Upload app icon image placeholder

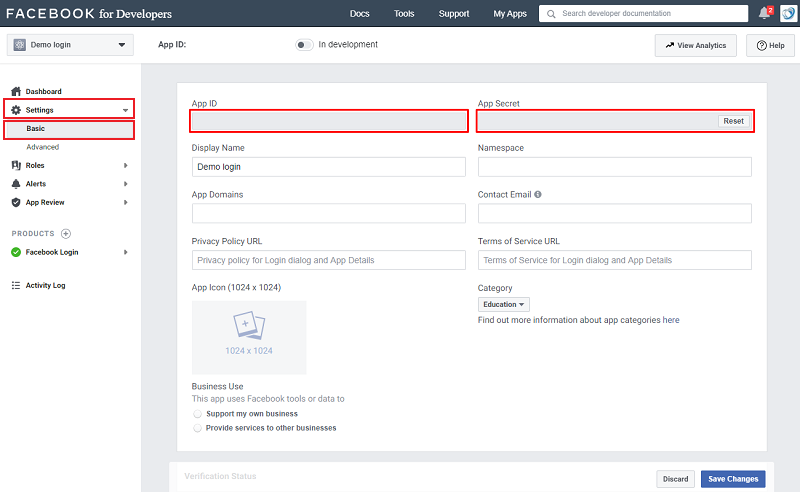249,337
